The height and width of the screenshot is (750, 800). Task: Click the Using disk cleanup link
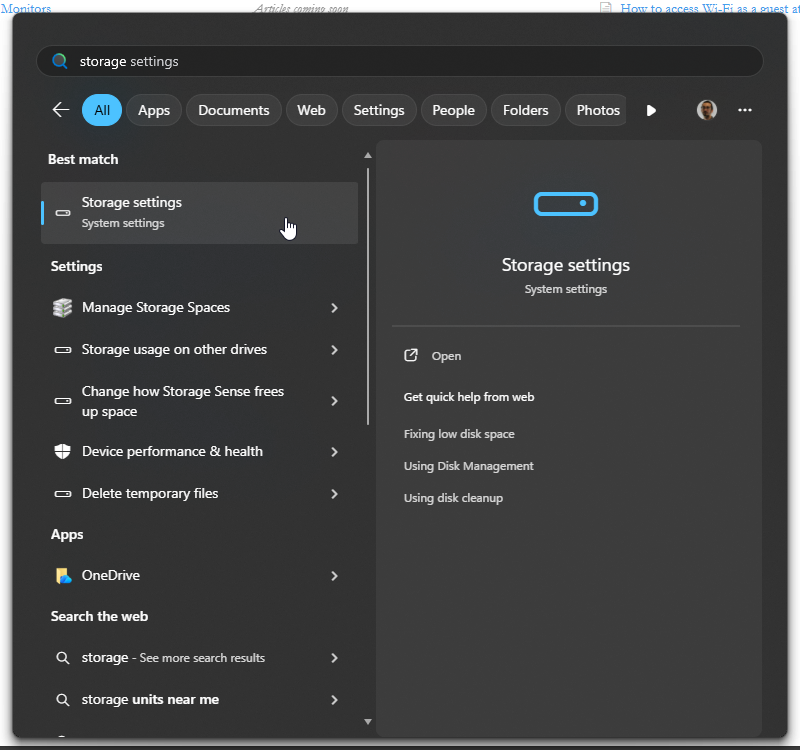(x=453, y=498)
